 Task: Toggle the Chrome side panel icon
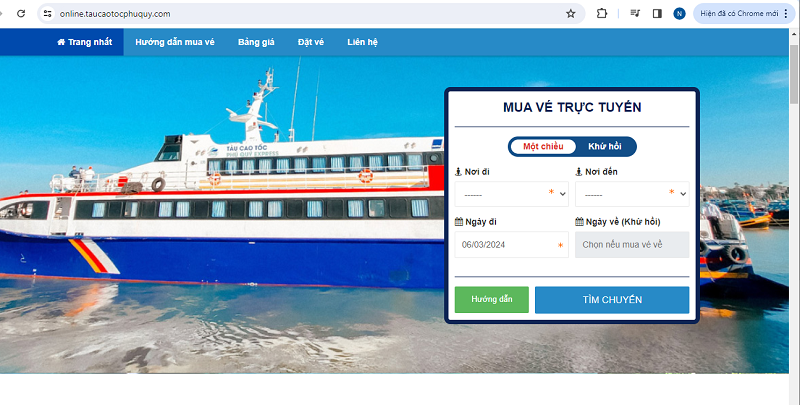657,14
